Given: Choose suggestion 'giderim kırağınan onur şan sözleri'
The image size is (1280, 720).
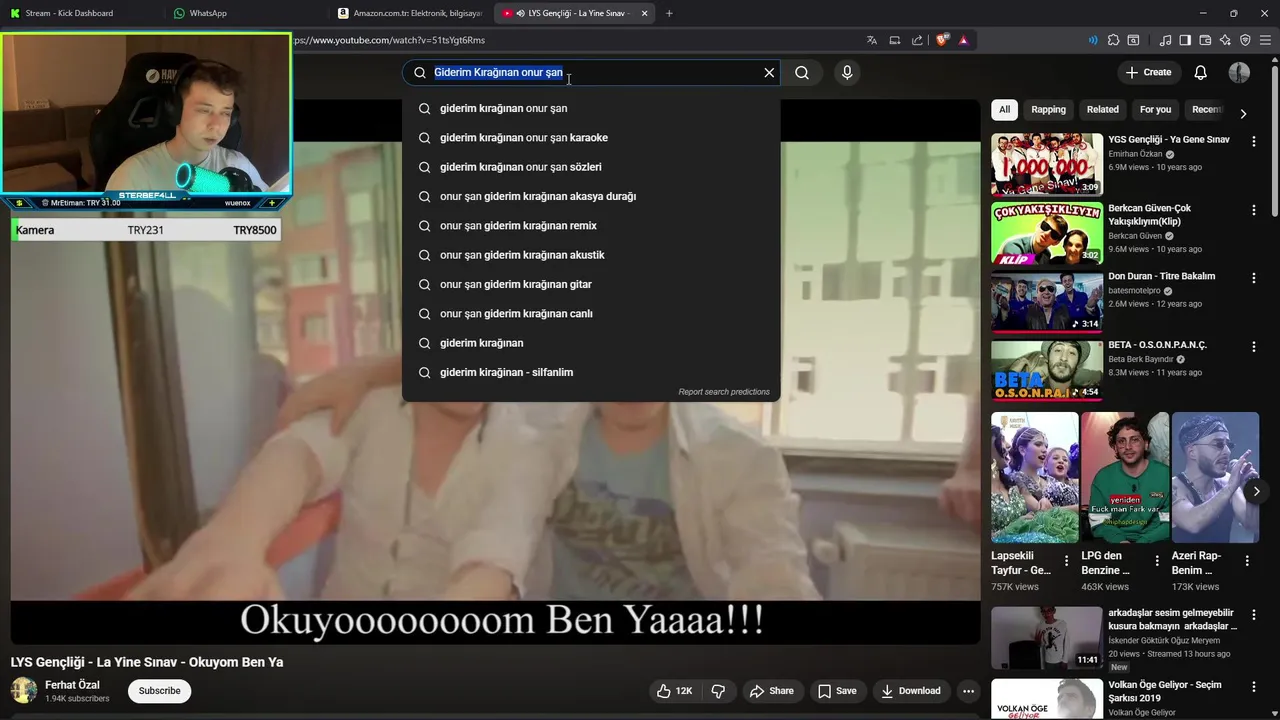Looking at the screenshot, I should [591, 167].
